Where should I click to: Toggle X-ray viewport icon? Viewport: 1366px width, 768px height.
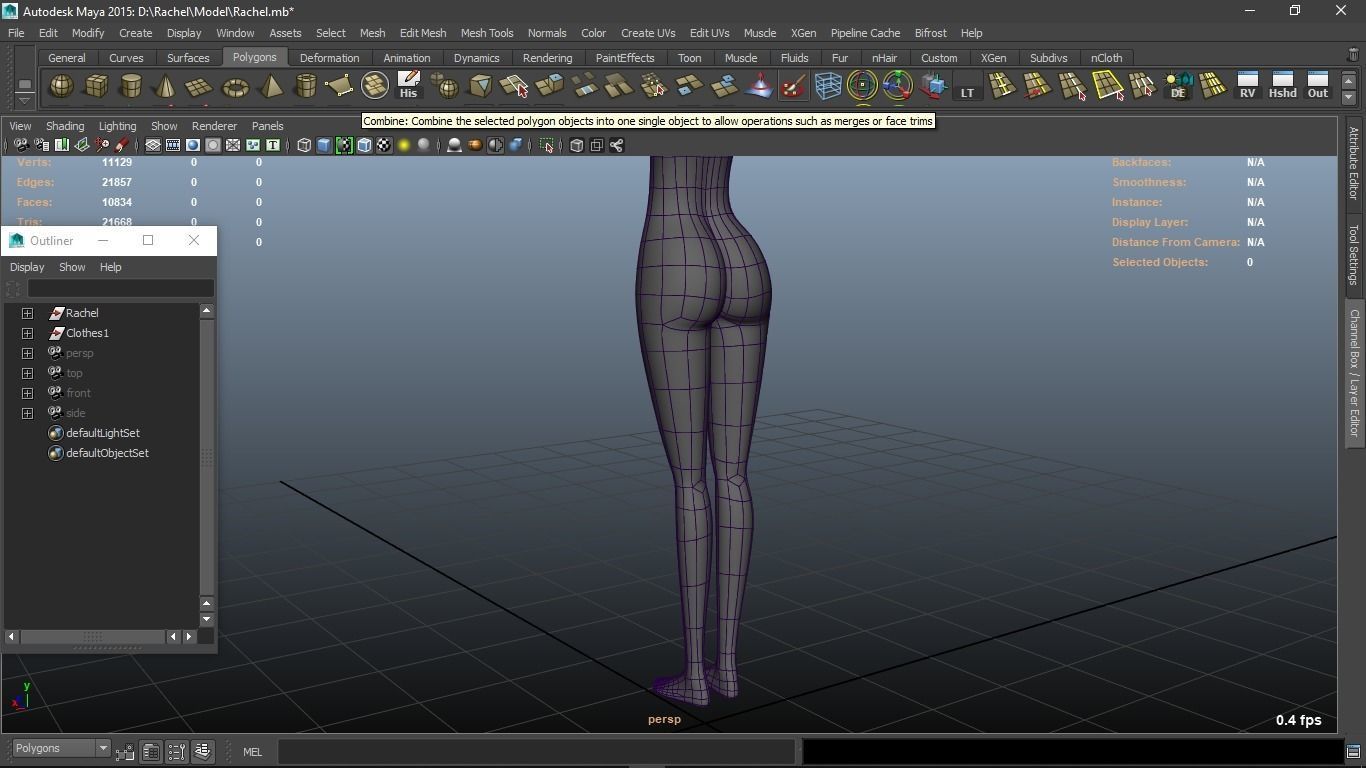pos(577,146)
